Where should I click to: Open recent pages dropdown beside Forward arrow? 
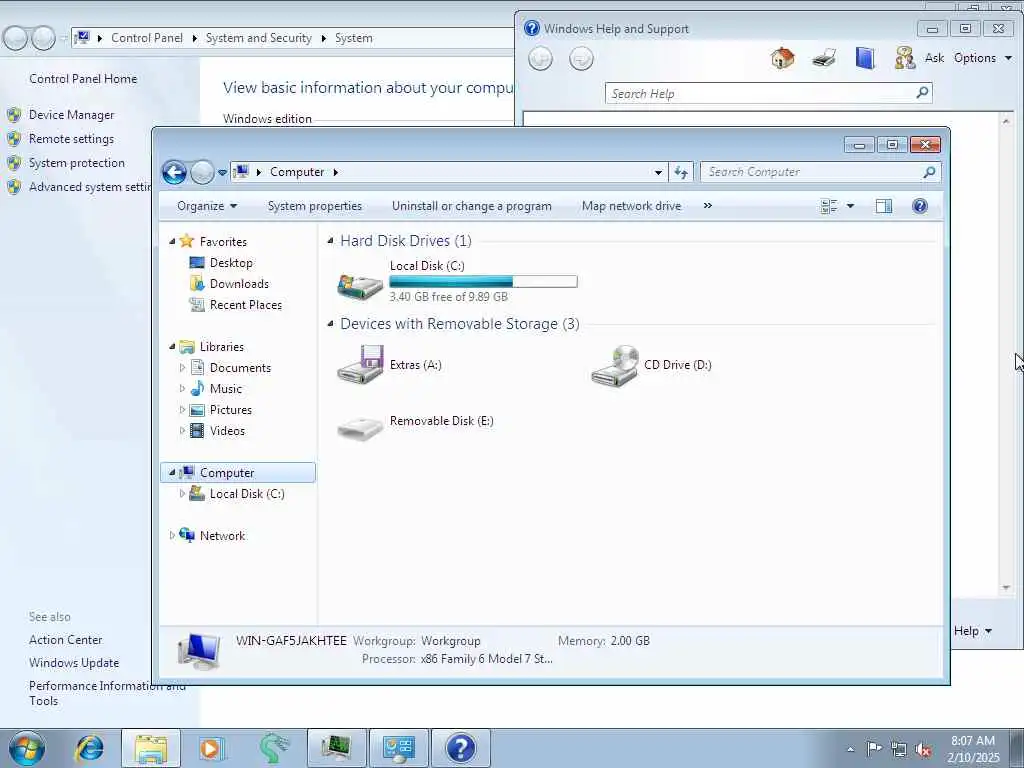click(222, 172)
